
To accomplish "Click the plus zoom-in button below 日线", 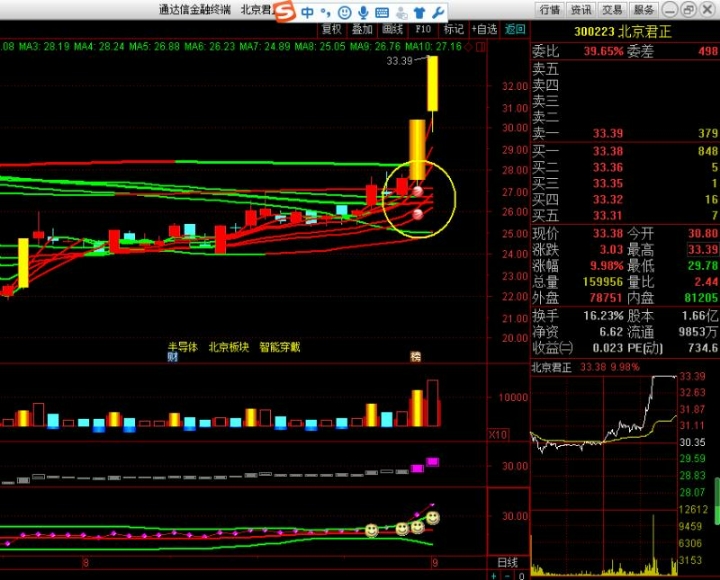I will 494,576.
